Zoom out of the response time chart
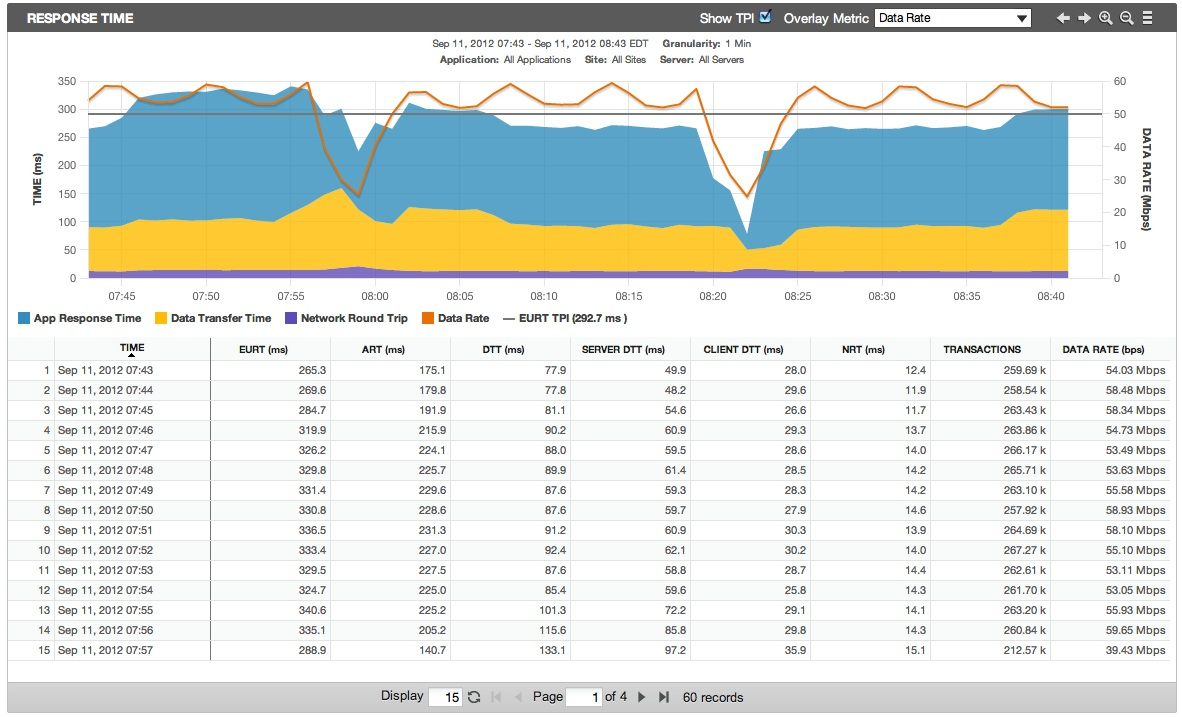1182x717 pixels. coord(1127,18)
